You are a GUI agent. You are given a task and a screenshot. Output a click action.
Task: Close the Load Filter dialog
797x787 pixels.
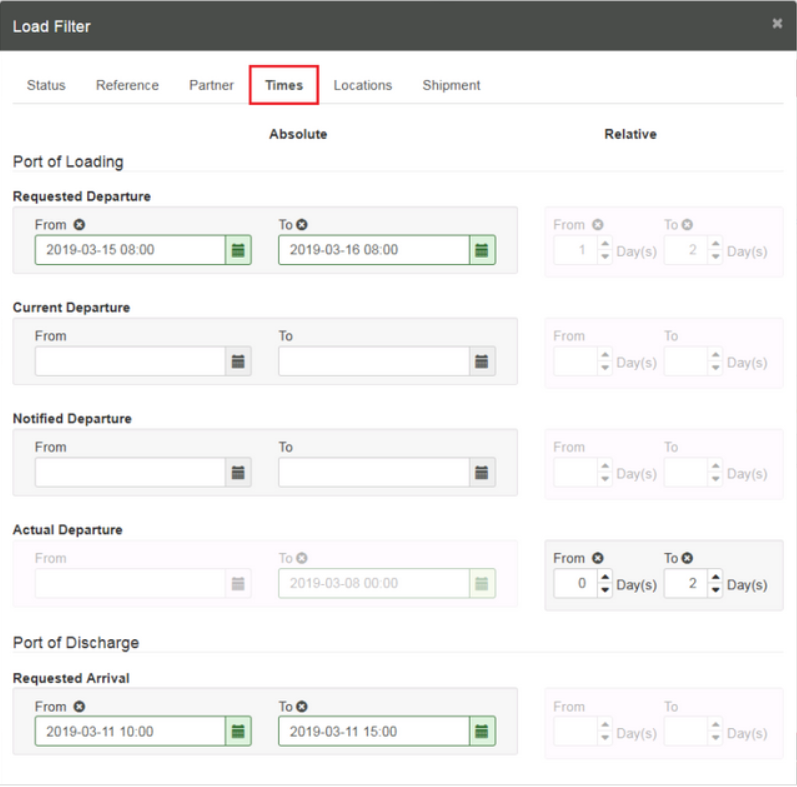point(777,23)
